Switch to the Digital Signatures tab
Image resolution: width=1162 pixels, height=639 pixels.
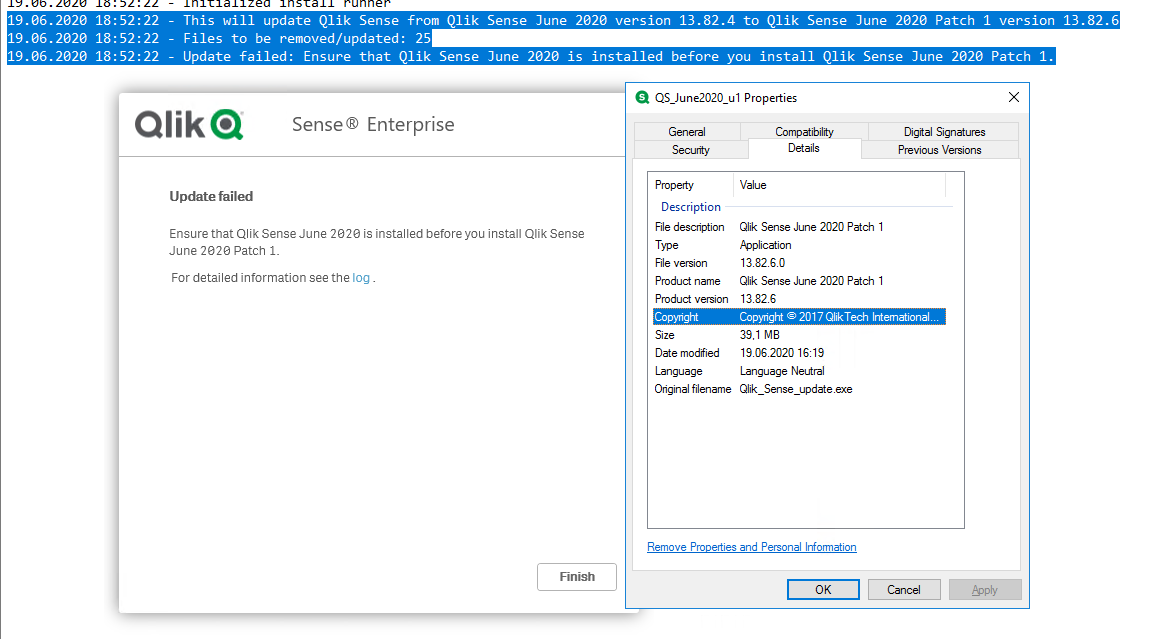point(942,131)
